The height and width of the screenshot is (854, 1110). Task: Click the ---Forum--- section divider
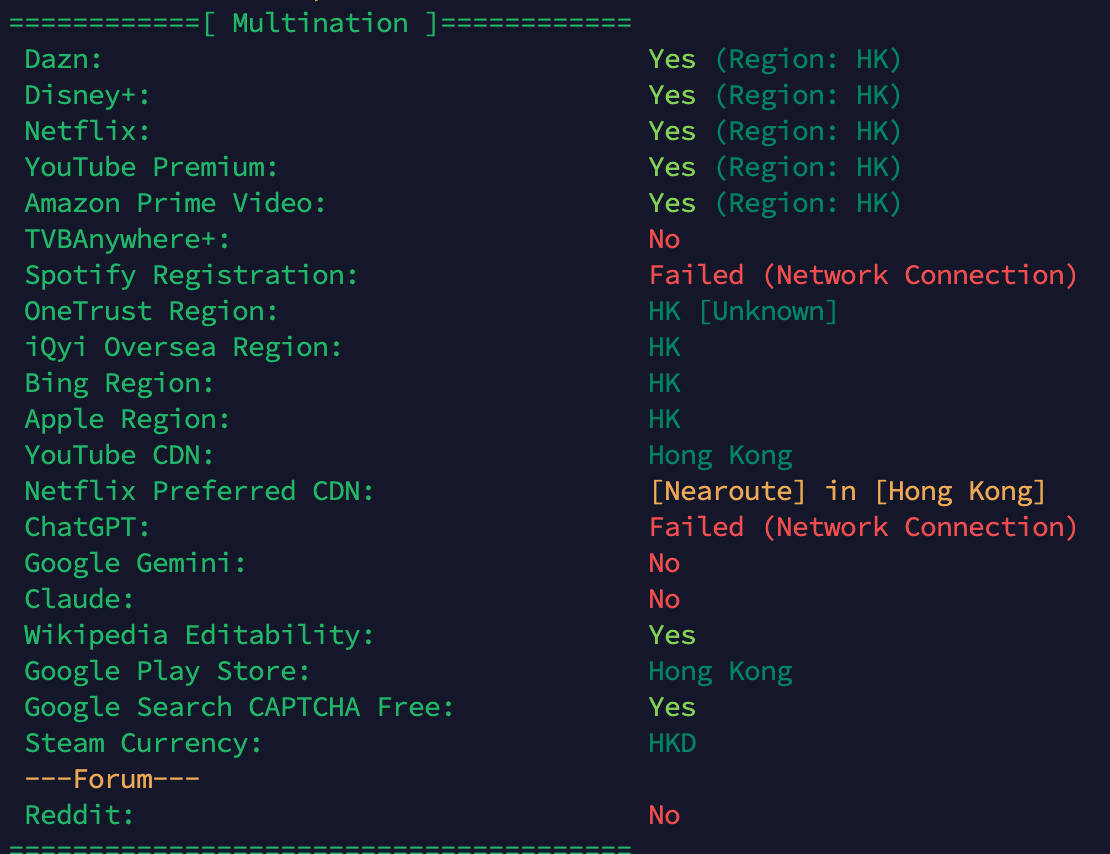[112, 780]
